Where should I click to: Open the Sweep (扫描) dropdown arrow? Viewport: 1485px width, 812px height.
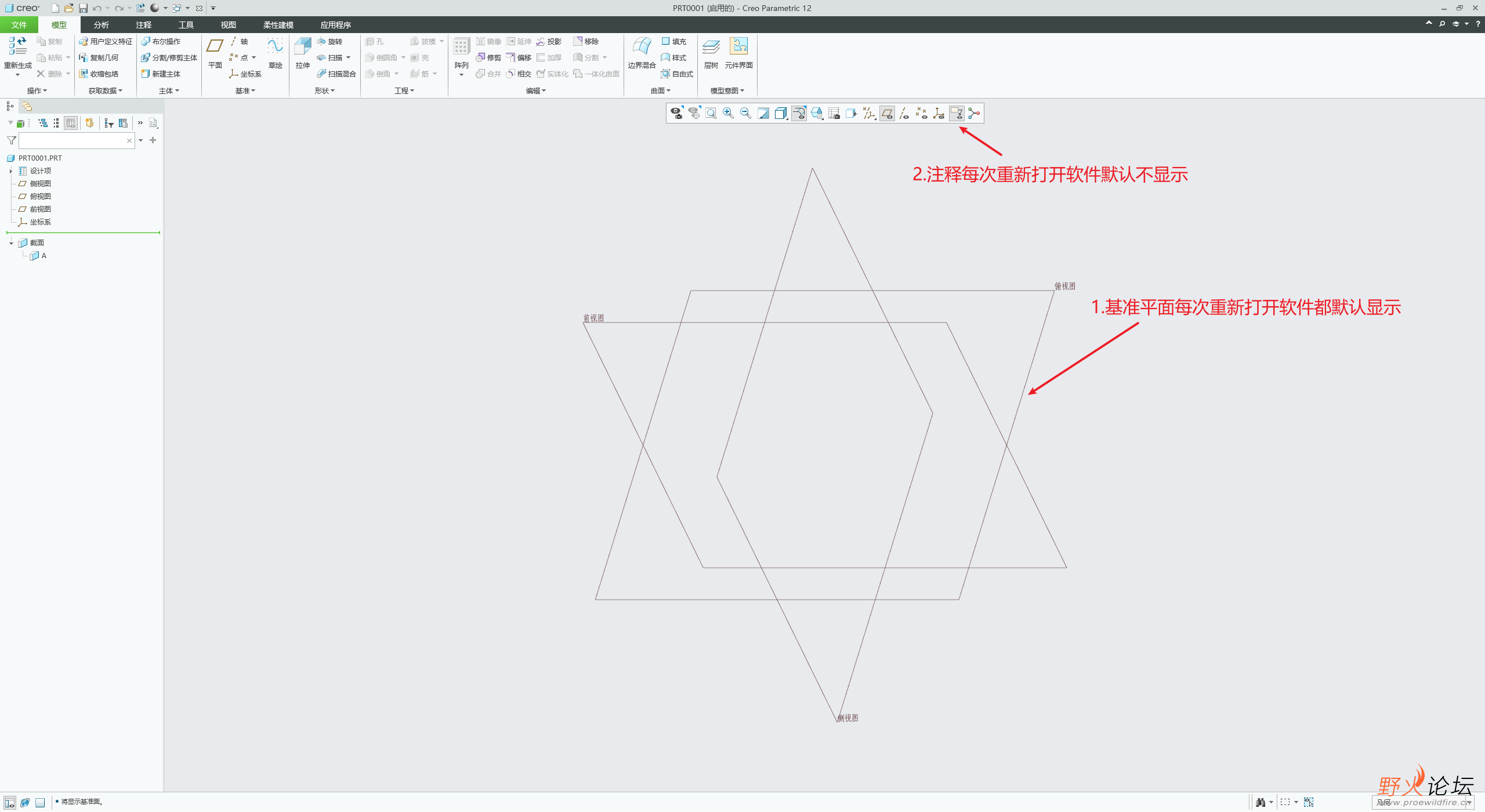pyautogui.click(x=348, y=58)
